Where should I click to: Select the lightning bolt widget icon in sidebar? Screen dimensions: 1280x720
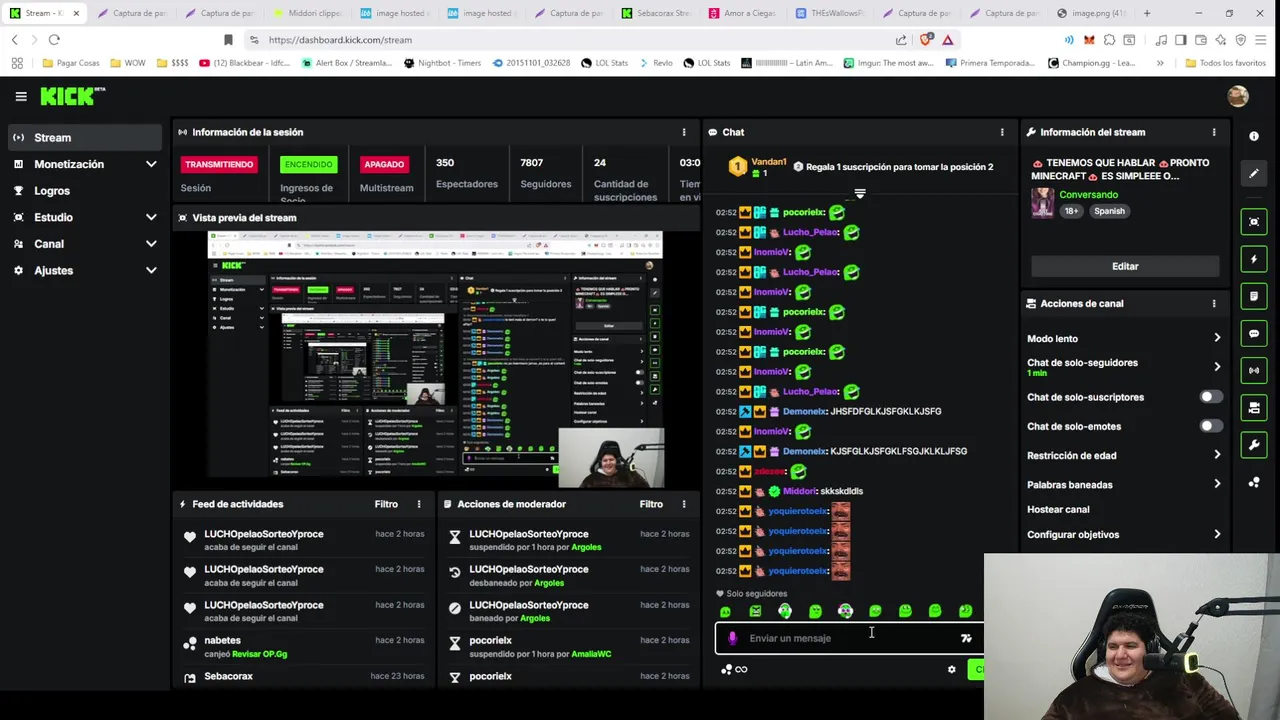1254,259
